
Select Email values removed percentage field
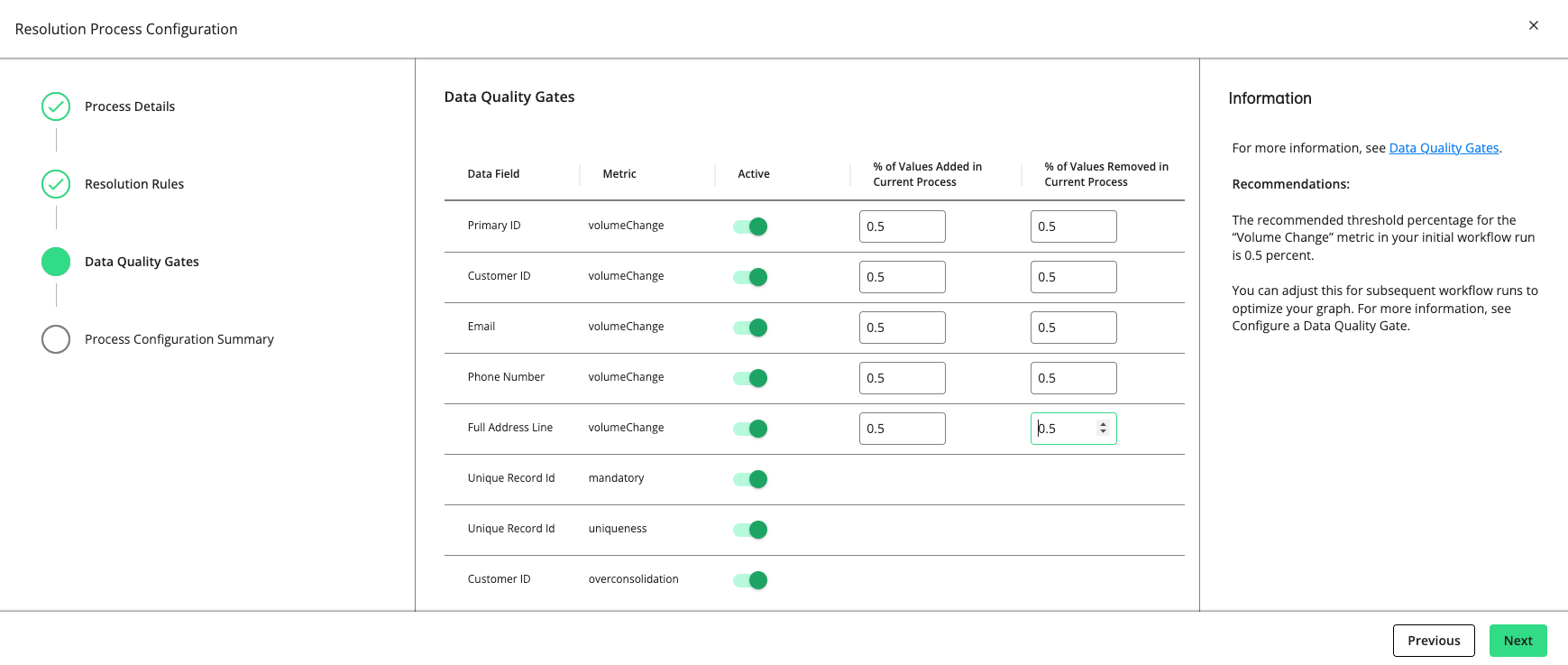[1073, 328]
